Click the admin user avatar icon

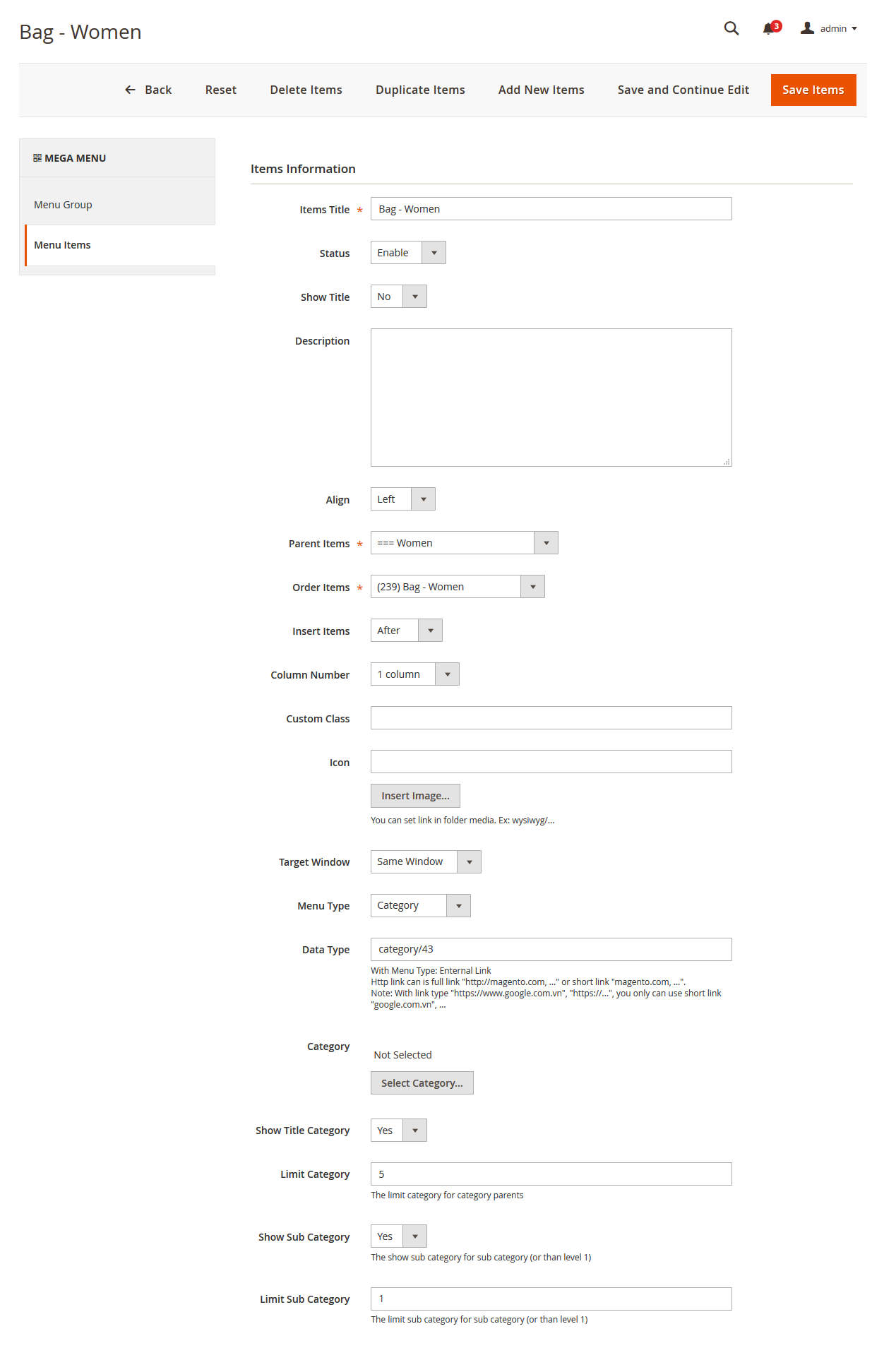[807, 28]
